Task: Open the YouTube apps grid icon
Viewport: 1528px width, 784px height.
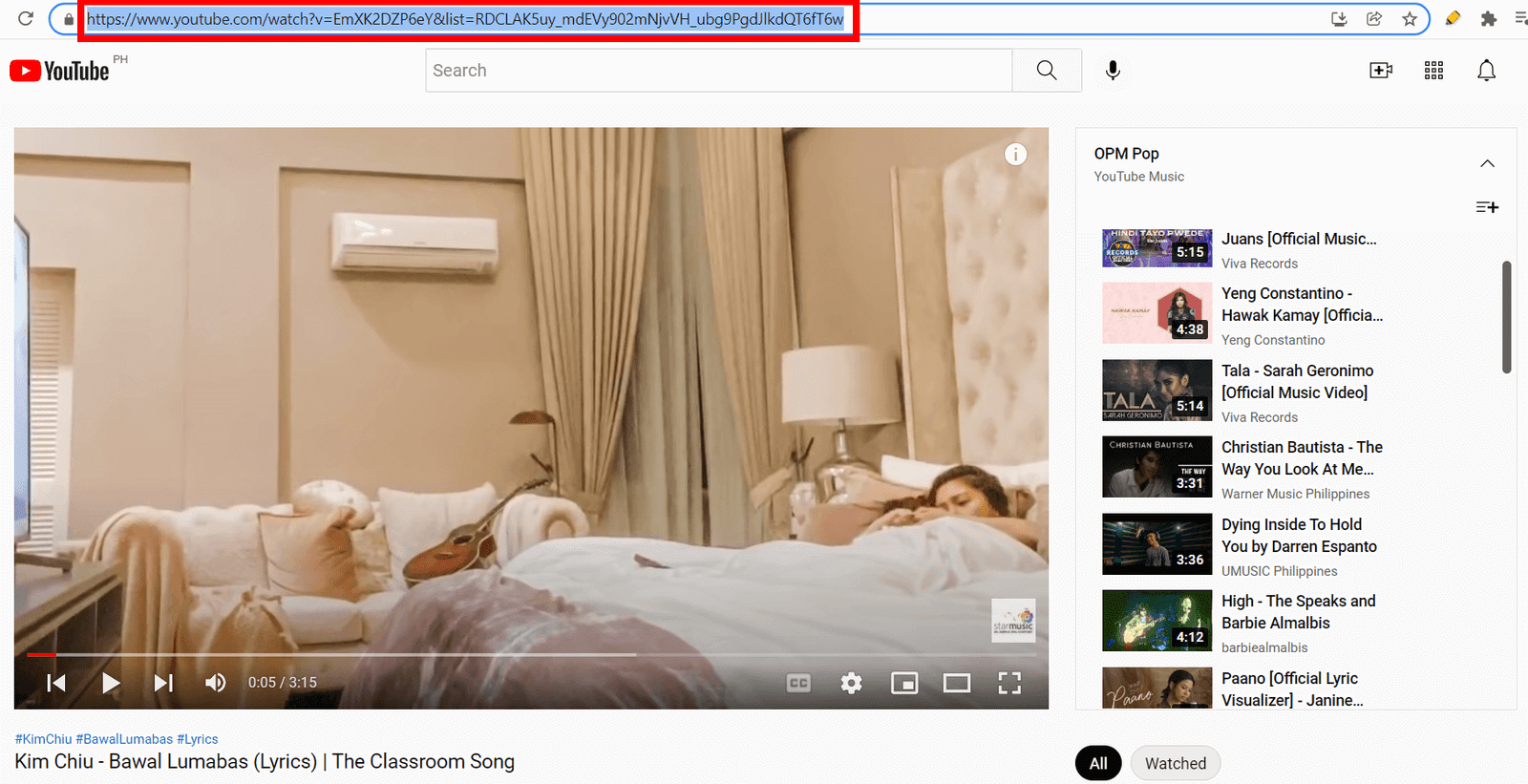Action: 1433,71
